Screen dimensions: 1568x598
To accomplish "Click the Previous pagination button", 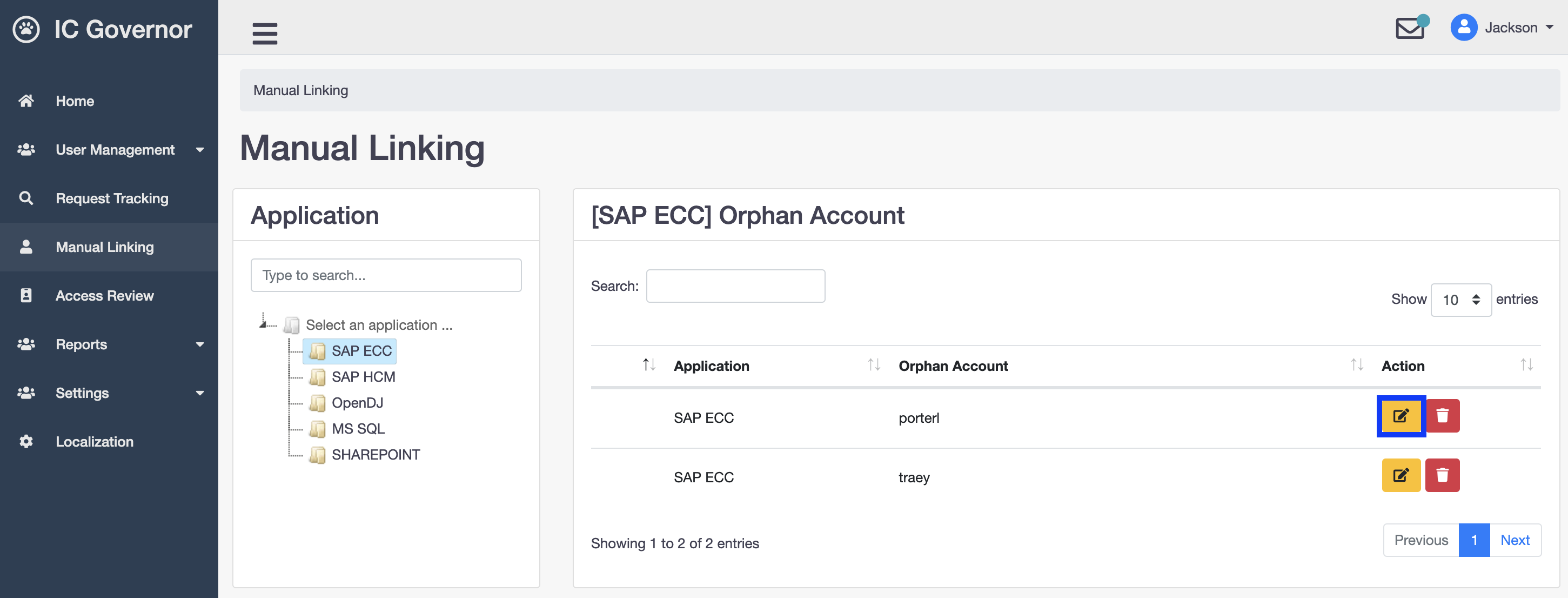I will [1421, 539].
